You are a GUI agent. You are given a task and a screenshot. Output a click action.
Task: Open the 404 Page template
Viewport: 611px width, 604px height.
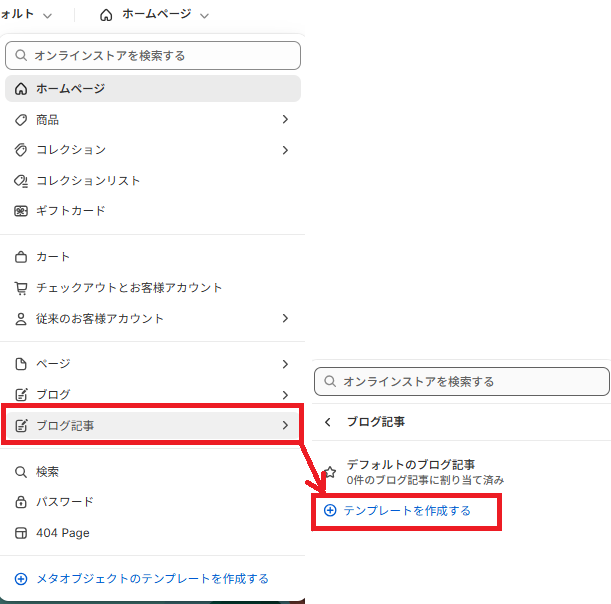(63, 533)
